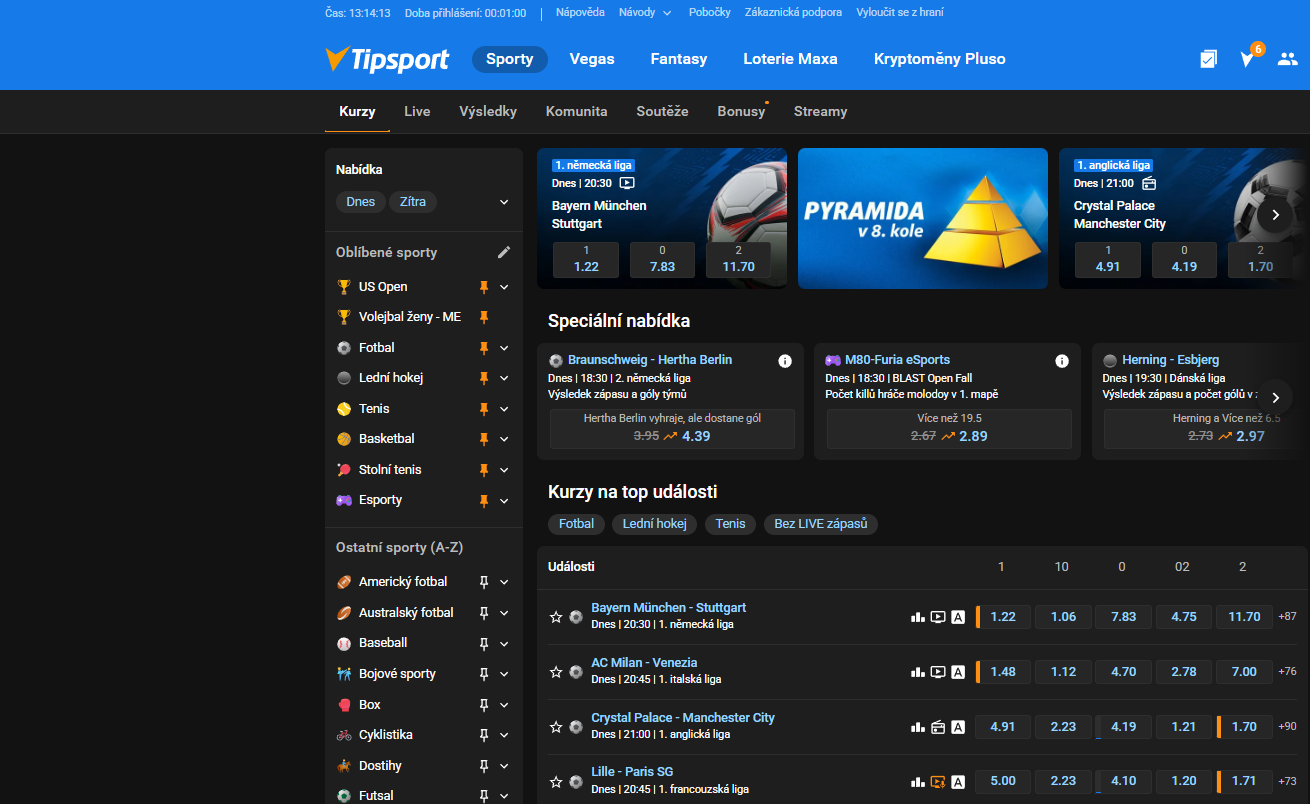Go to the Soutěže tab

click(662, 111)
